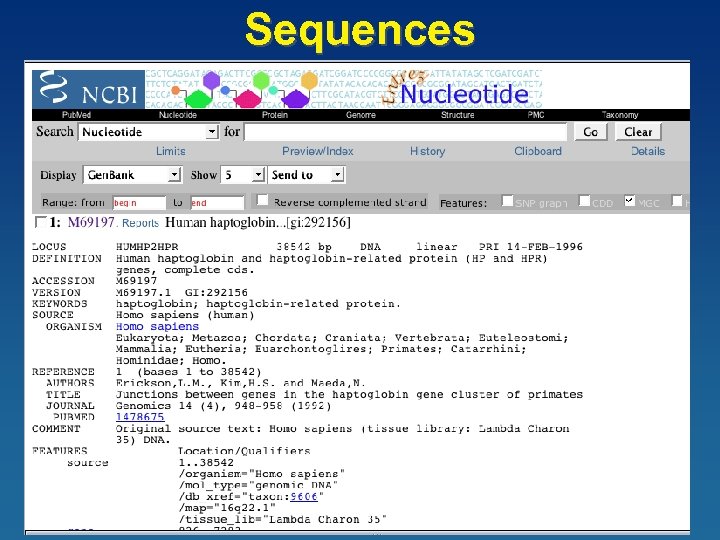Open the Reports link
The image size is (720, 540).
tap(140, 223)
